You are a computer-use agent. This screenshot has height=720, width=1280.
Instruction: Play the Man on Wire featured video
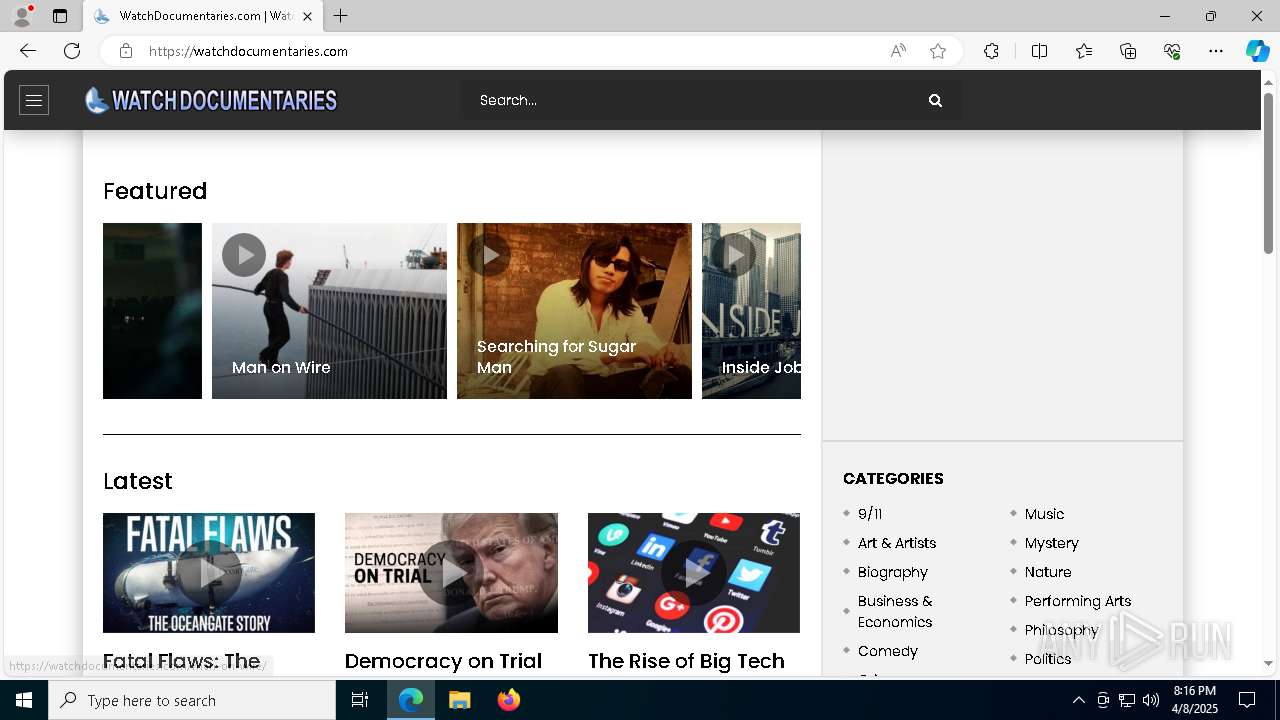244,255
